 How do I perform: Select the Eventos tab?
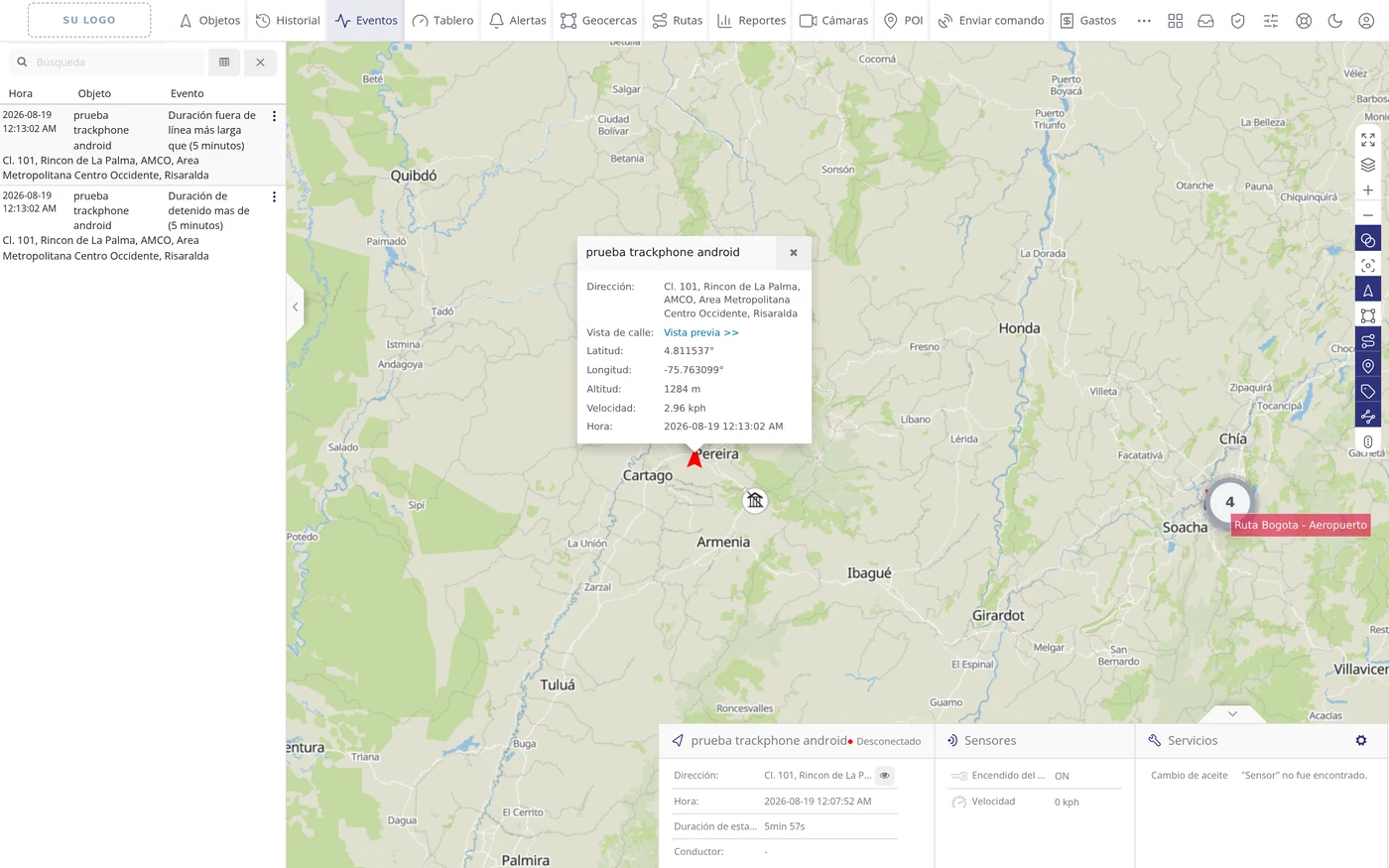point(366,20)
